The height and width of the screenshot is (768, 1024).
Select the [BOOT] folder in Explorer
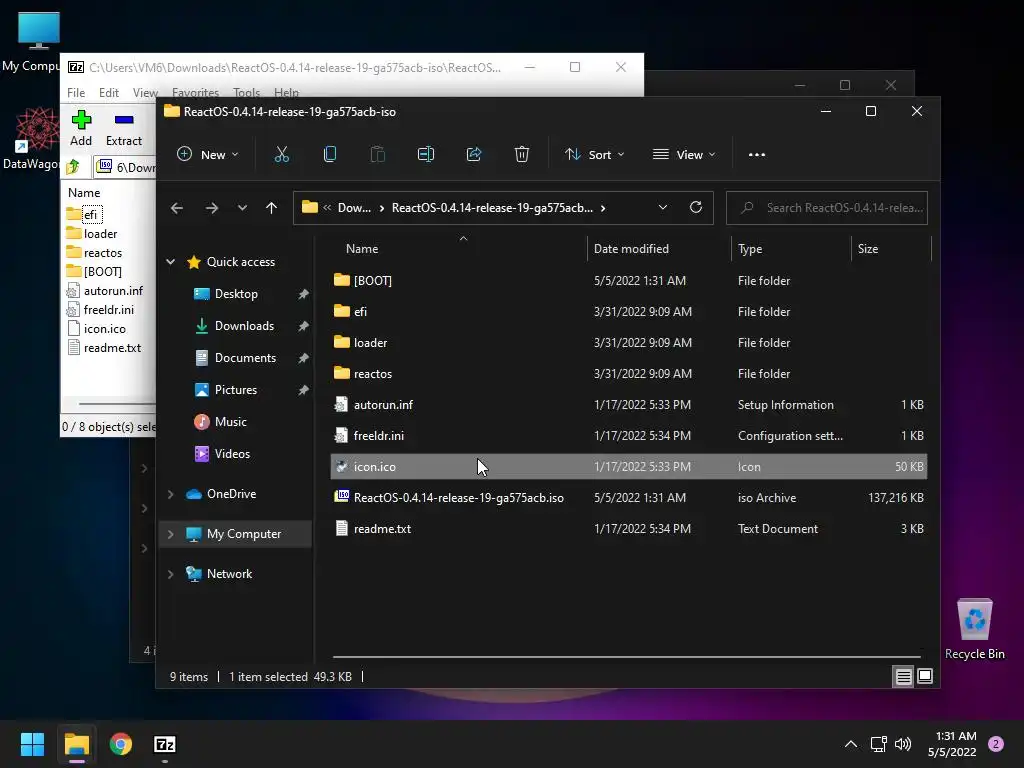[x=628, y=281]
